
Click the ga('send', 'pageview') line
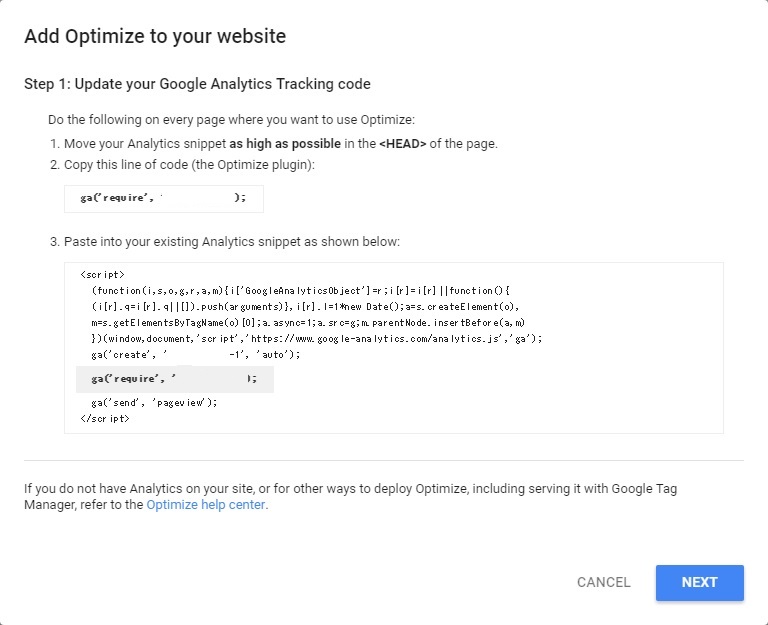[x=154, y=403]
